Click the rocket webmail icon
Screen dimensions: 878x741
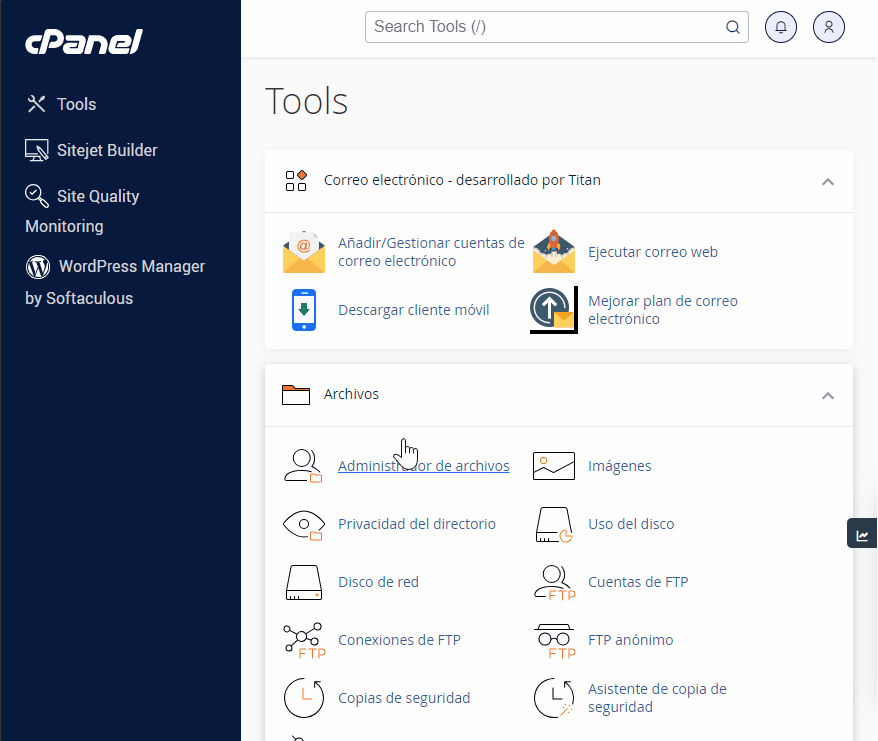[554, 251]
